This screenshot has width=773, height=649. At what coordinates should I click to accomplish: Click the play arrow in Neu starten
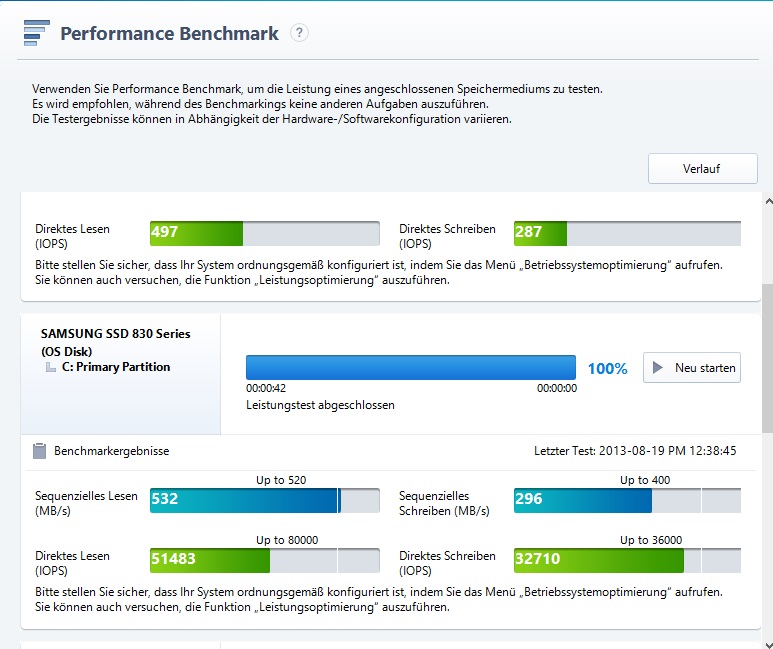(x=657, y=367)
